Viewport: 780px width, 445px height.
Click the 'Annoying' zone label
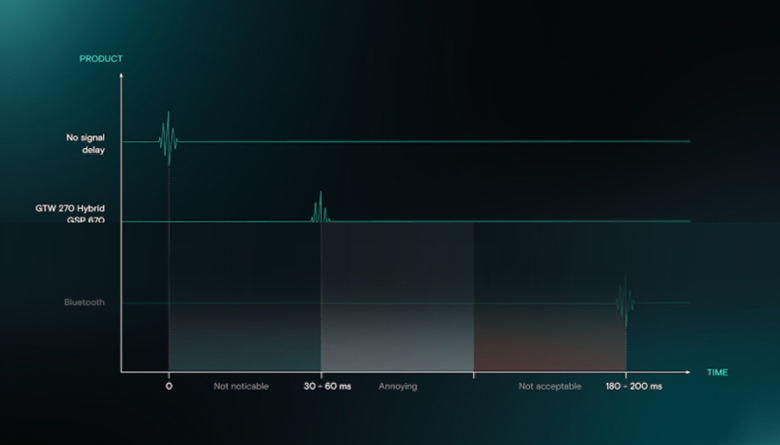click(x=398, y=386)
